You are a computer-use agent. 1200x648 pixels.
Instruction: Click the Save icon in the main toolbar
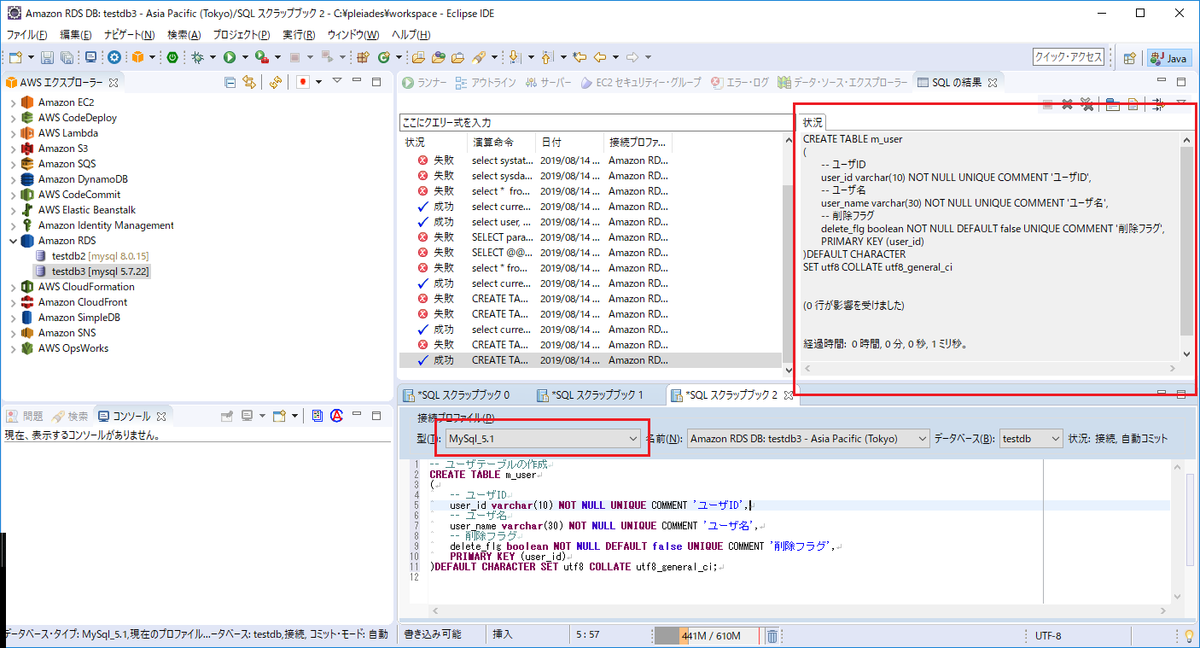tap(48, 57)
